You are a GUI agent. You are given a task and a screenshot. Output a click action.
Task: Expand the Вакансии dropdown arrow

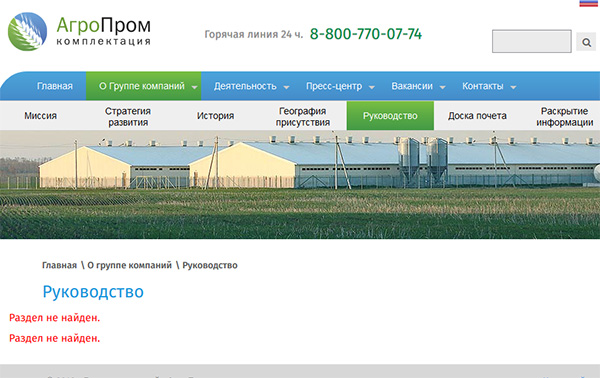[x=442, y=87]
